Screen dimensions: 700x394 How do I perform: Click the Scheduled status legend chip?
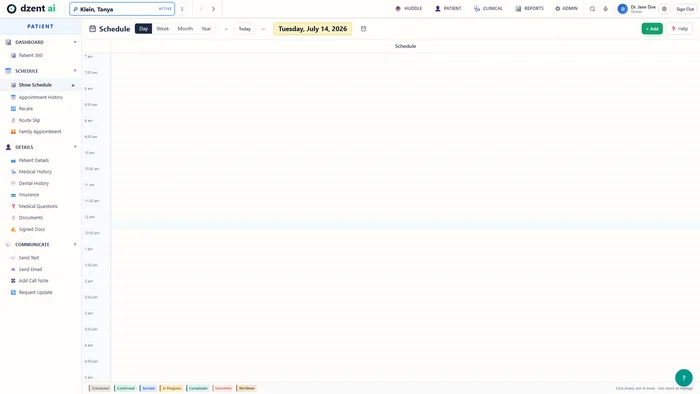coord(100,388)
